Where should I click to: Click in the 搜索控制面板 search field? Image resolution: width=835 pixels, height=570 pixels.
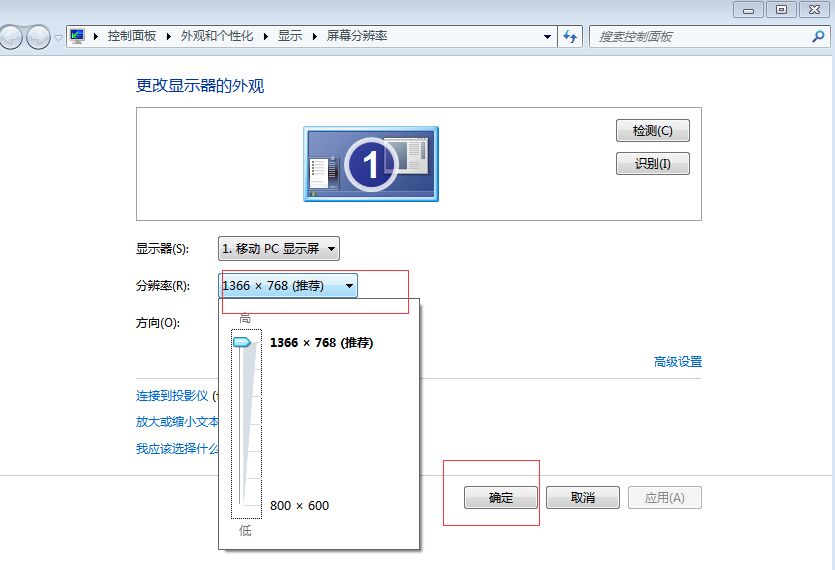tap(701, 36)
